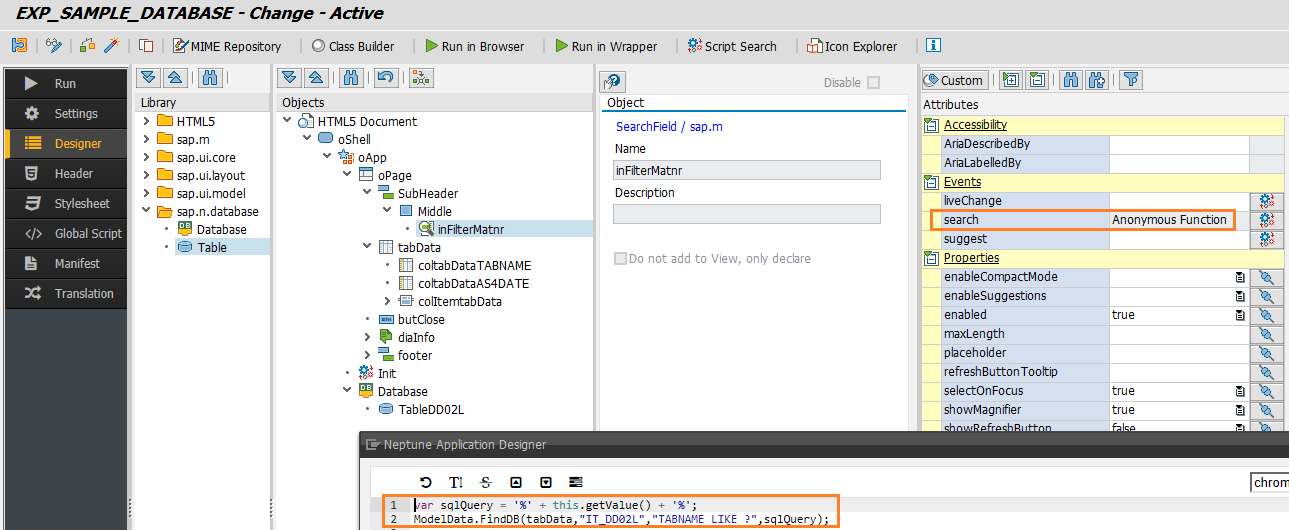Click expand-all icon in Attributes toolbar

coord(1011,80)
